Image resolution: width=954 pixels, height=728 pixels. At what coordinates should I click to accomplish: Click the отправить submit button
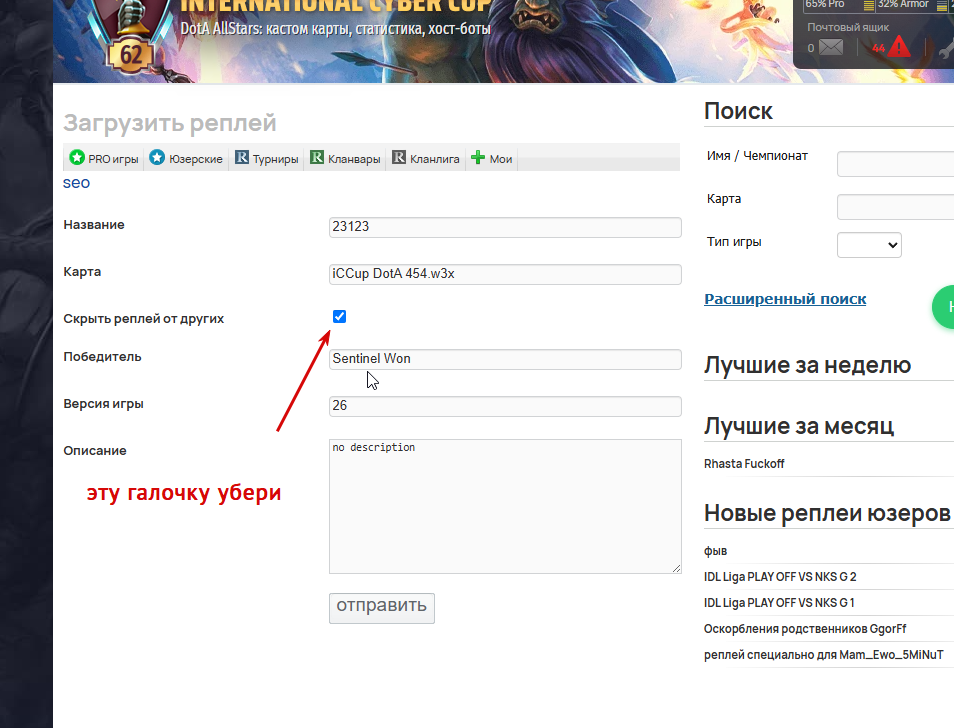click(x=381, y=608)
